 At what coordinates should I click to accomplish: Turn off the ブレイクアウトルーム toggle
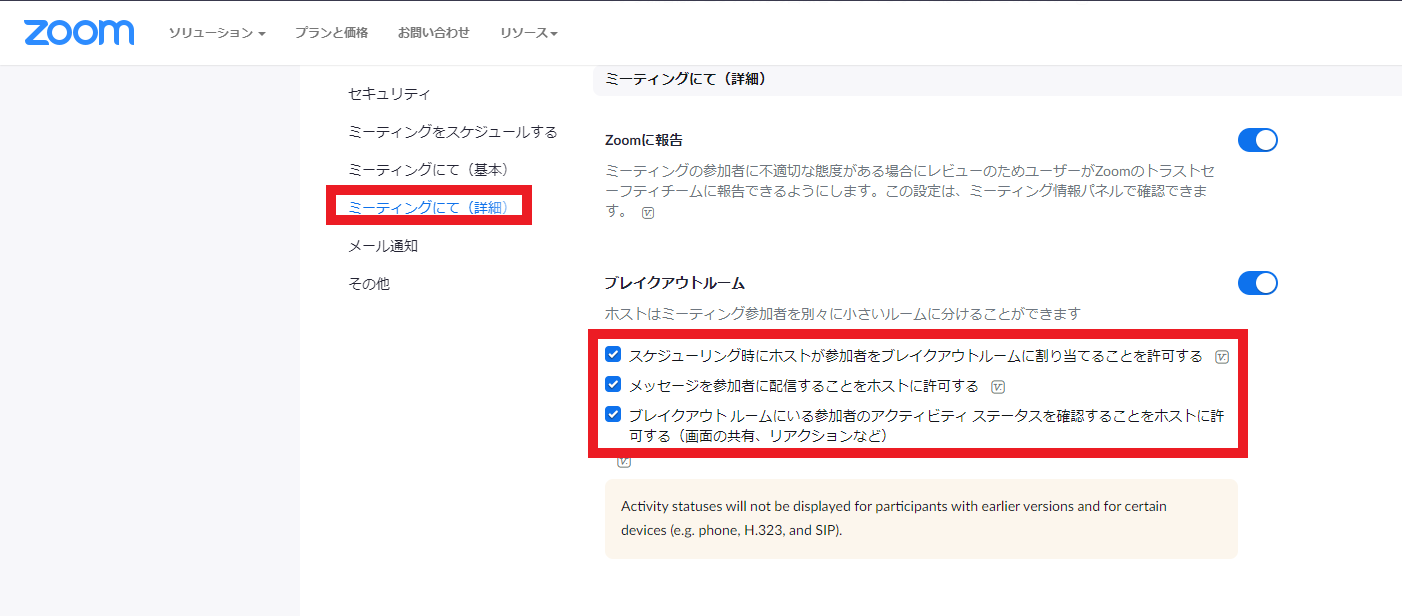pyautogui.click(x=1257, y=283)
